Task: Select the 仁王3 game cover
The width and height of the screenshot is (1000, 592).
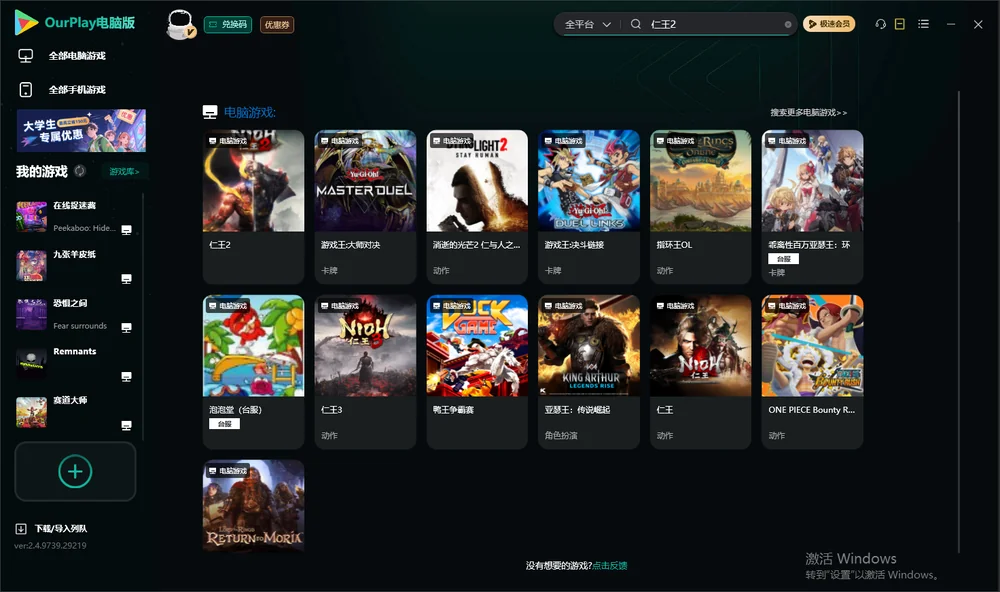Action: click(x=365, y=346)
